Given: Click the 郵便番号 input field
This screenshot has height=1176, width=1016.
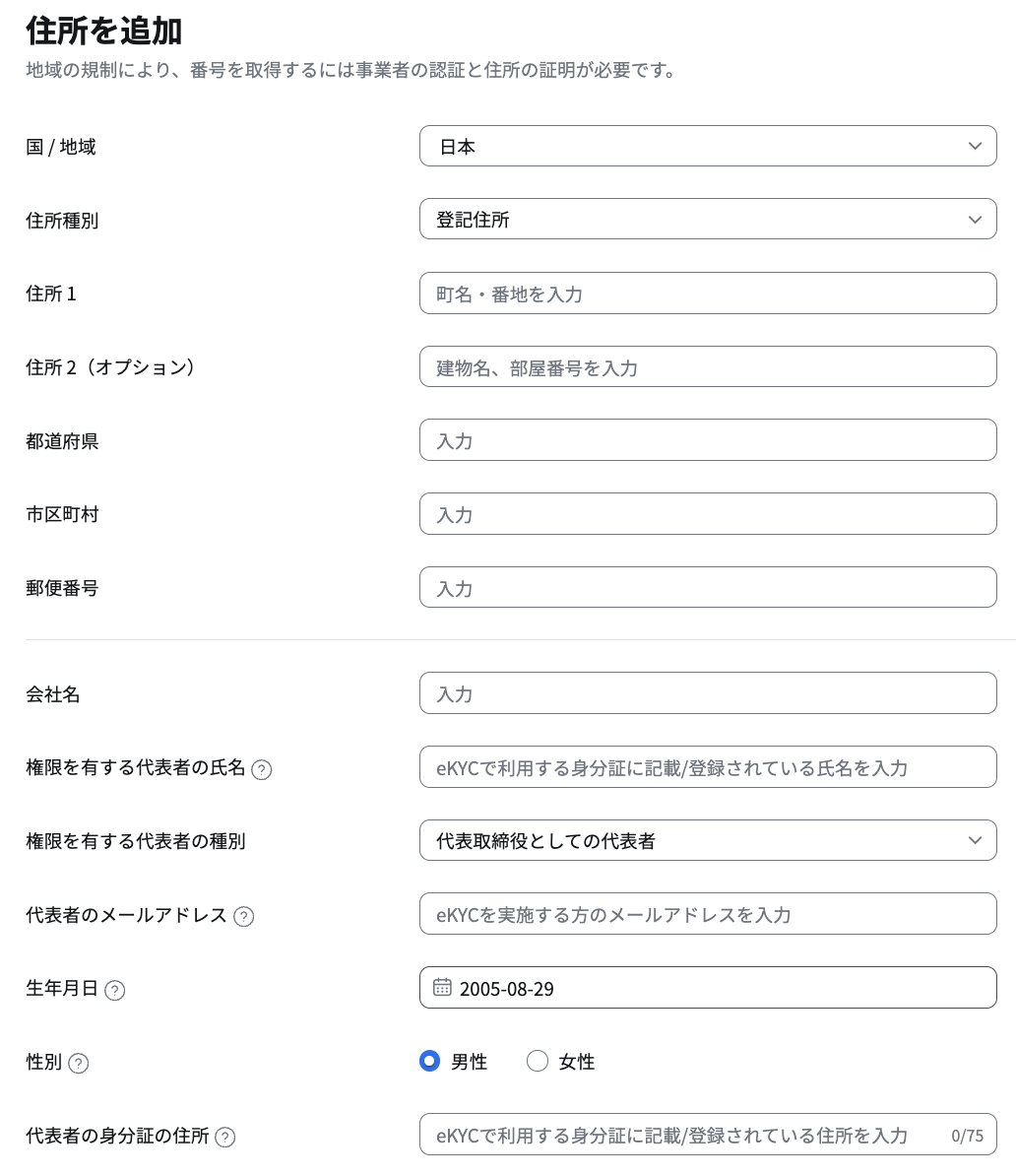Looking at the screenshot, I should tap(708, 587).
